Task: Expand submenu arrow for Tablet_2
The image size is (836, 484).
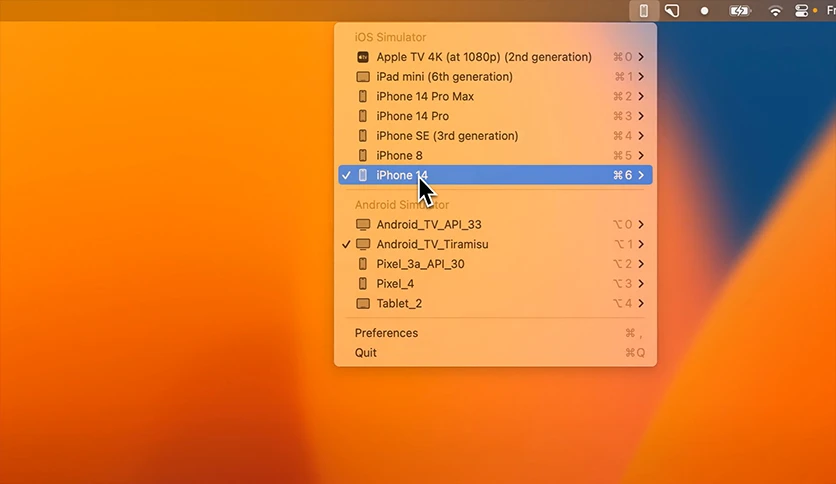Action: 641,303
